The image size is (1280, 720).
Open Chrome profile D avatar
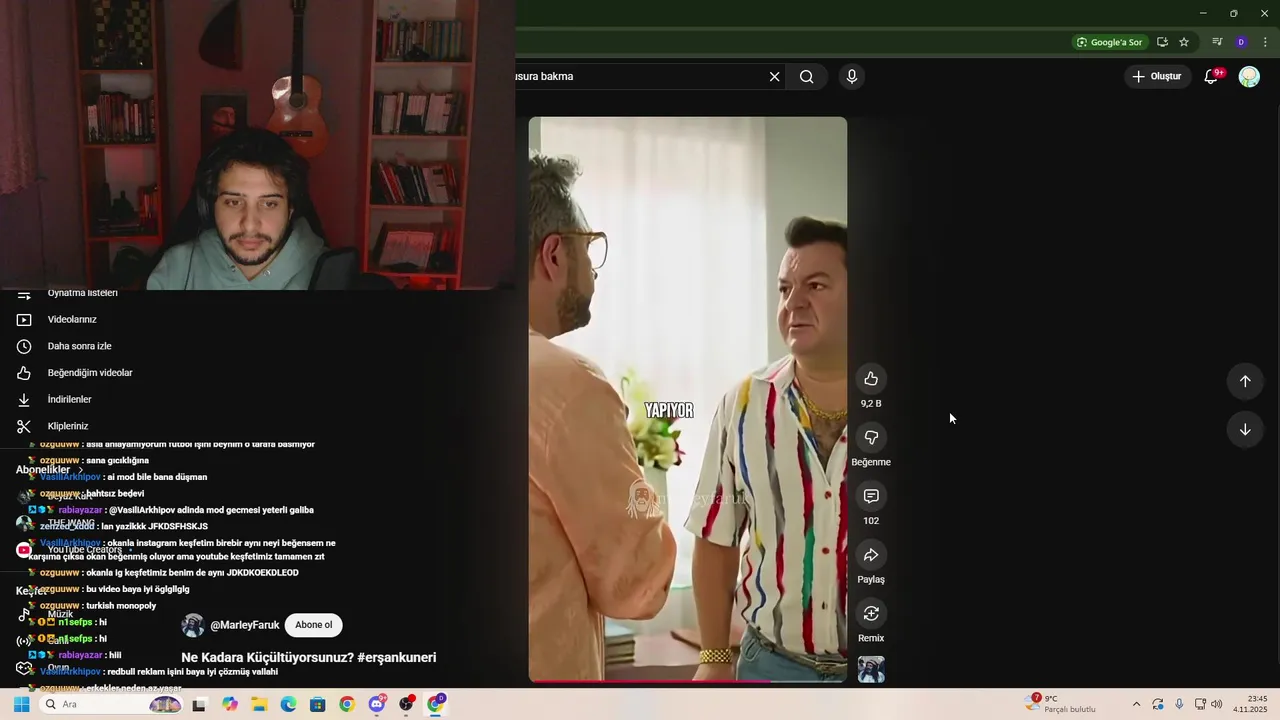[1241, 42]
